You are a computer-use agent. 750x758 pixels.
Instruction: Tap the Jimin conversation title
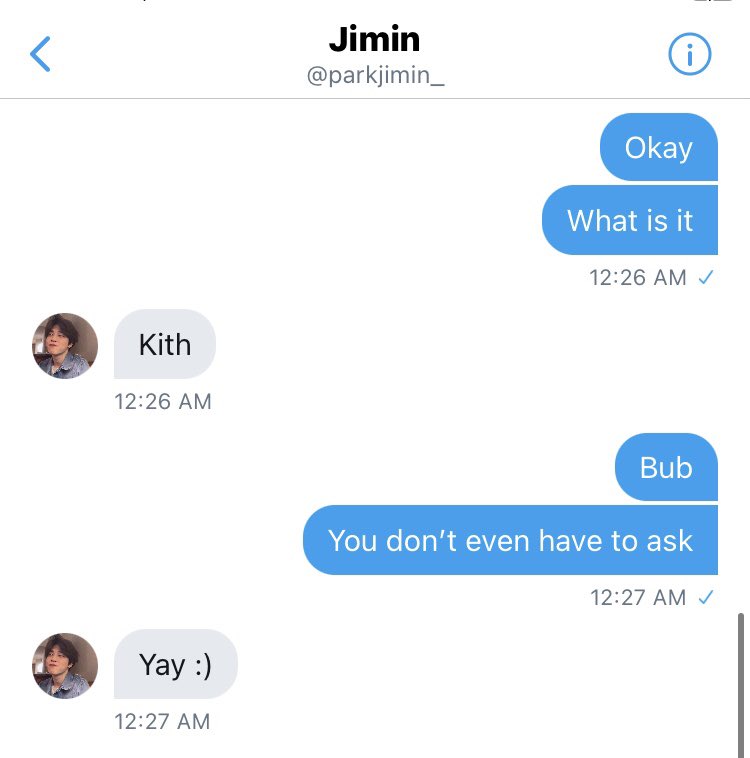[374, 39]
